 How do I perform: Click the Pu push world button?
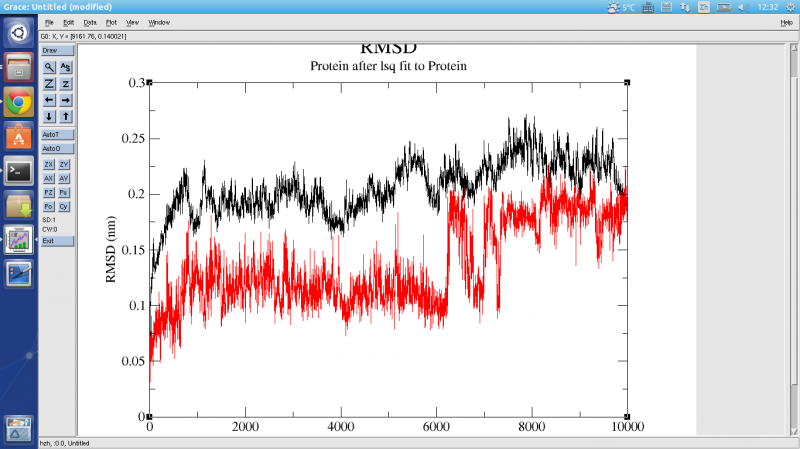click(63, 192)
